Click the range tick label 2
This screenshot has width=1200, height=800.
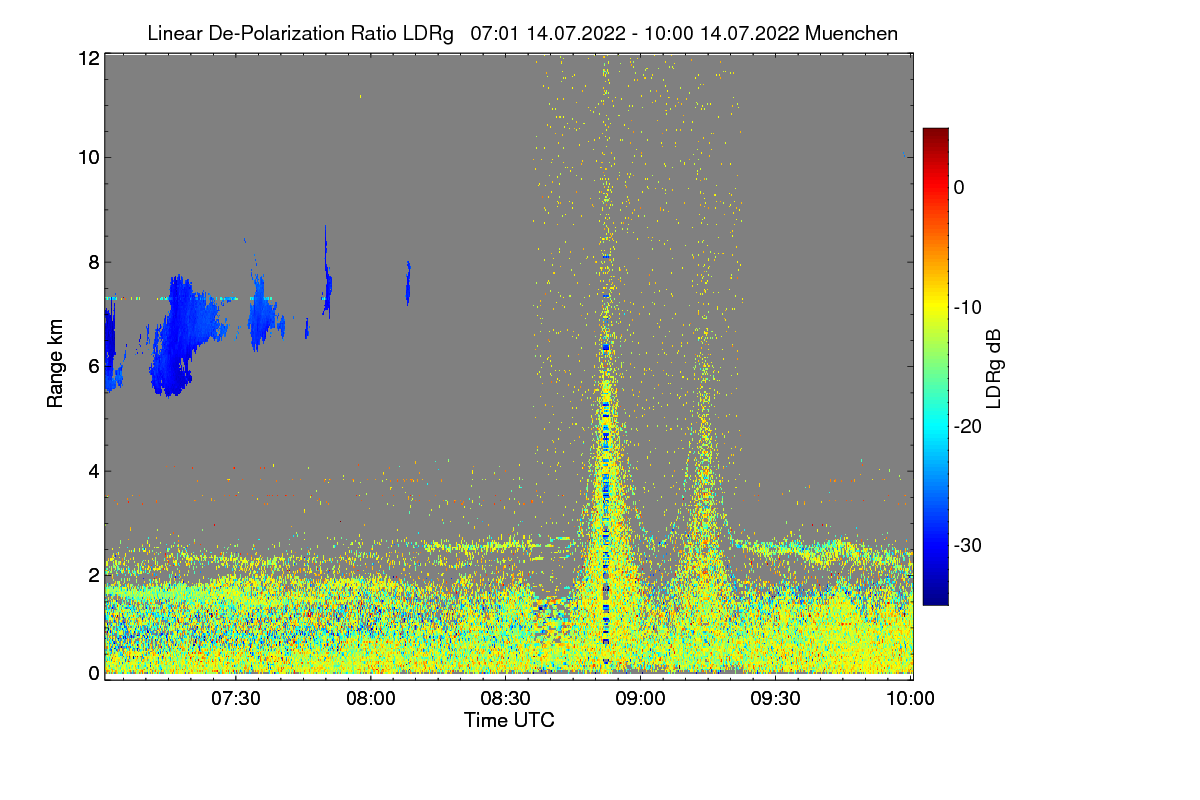pyautogui.click(x=93, y=575)
